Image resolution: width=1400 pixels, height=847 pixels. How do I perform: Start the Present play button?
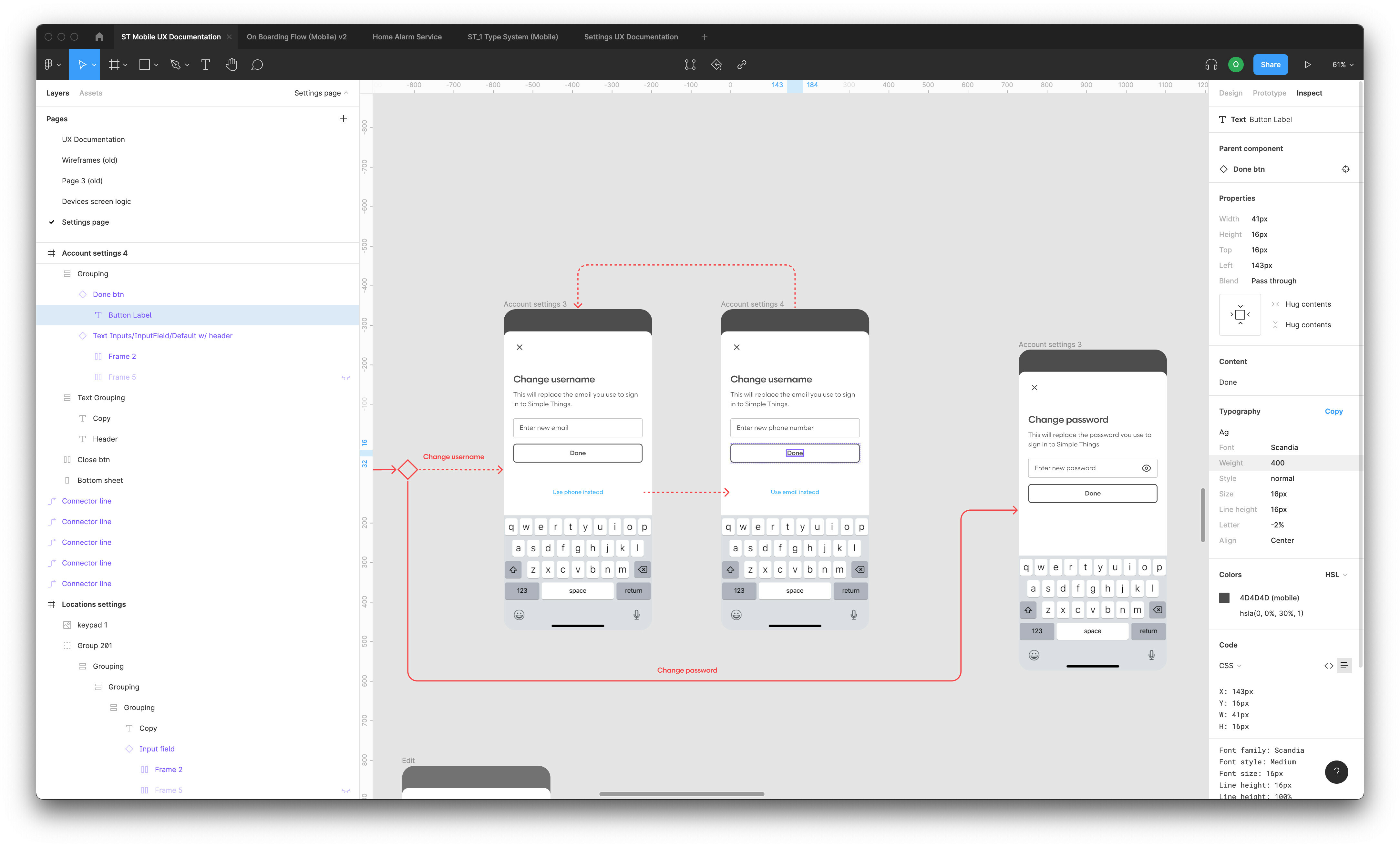tap(1307, 65)
